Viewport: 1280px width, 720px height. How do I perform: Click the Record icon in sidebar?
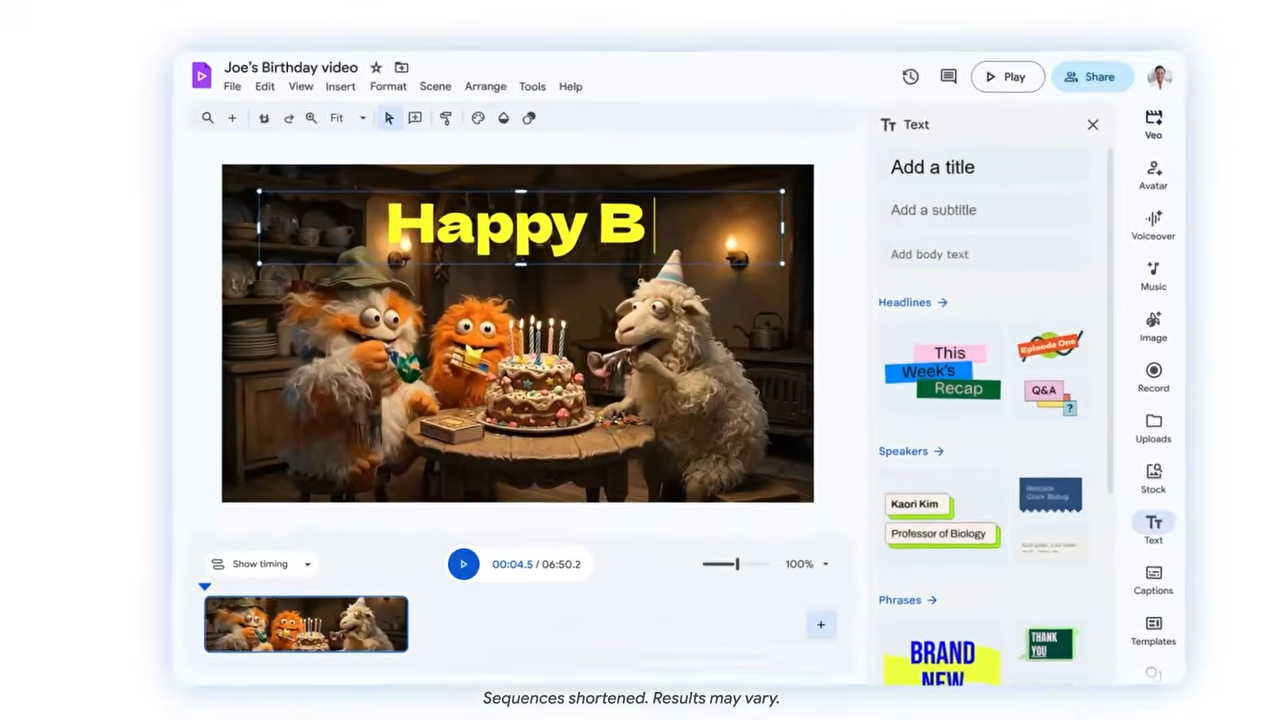coord(1153,377)
